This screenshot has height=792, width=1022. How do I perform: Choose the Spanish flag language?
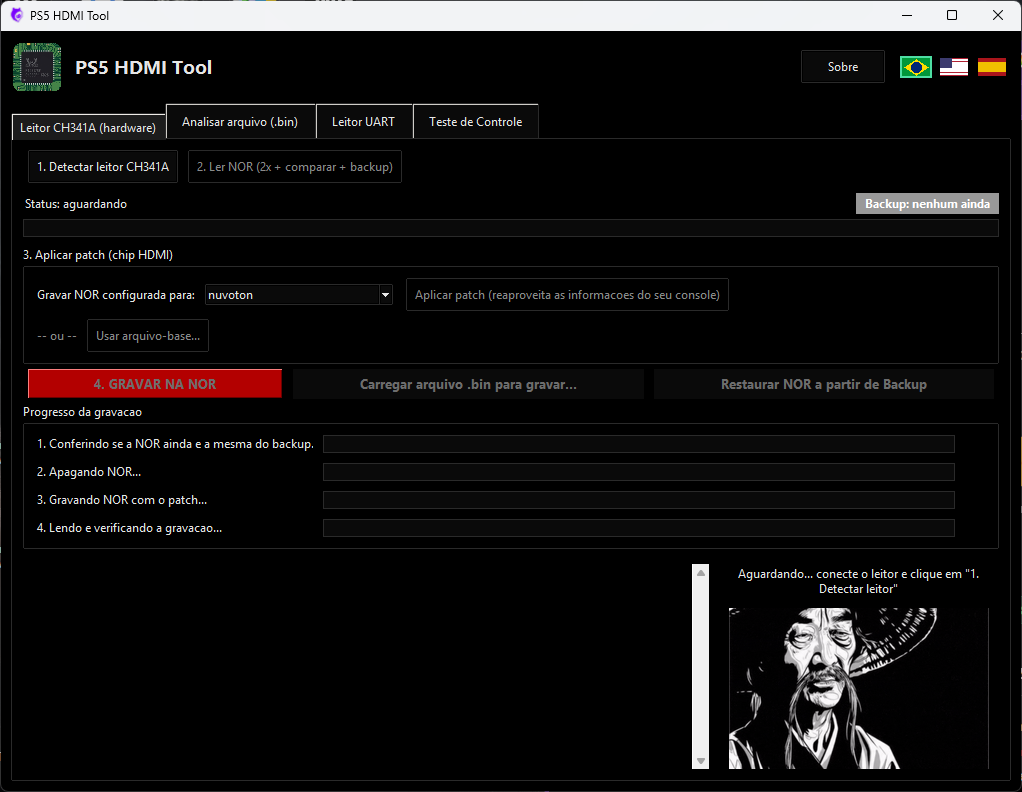tap(991, 67)
